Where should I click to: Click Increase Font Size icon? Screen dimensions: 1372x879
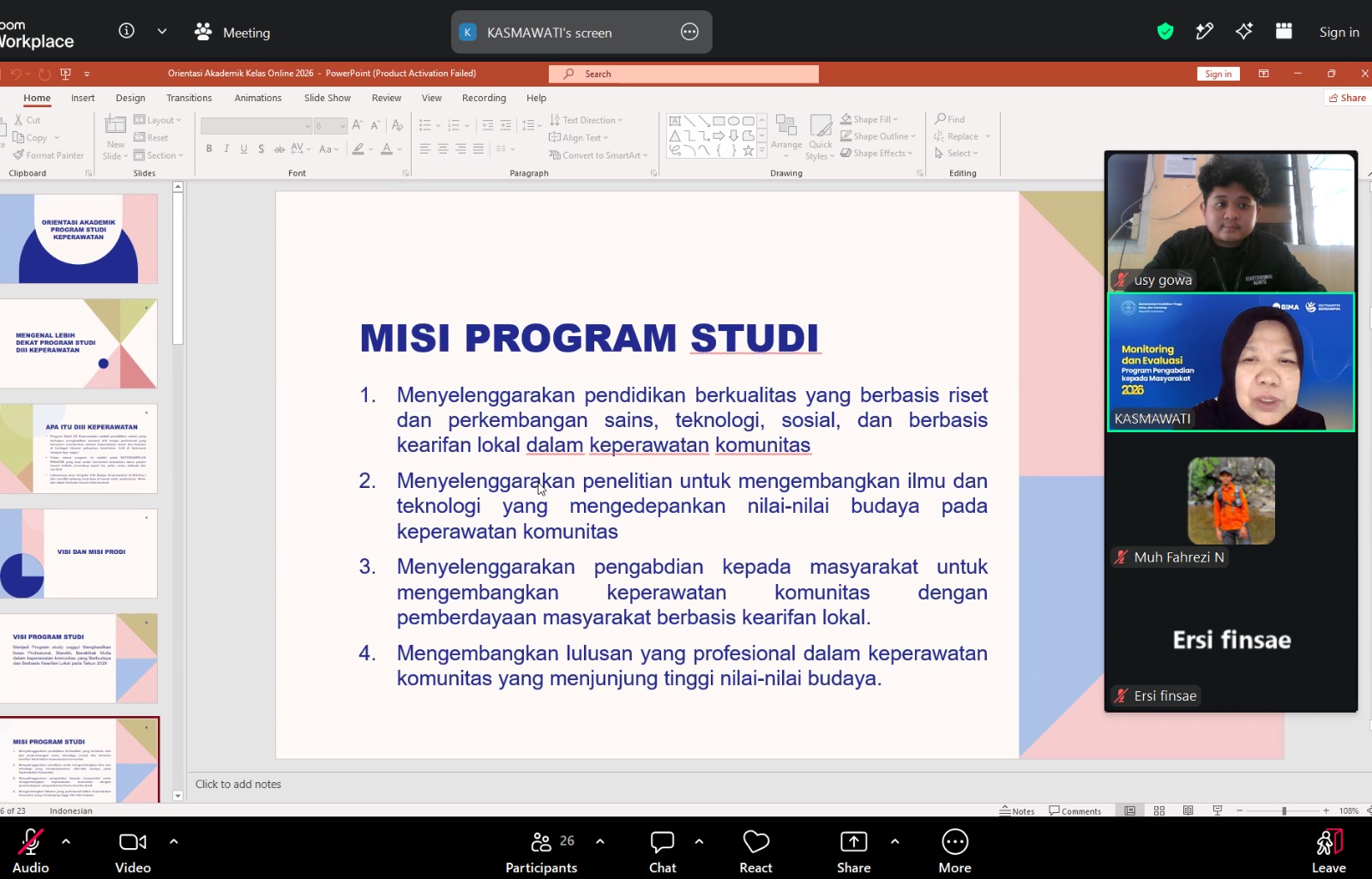tap(358, 125)
